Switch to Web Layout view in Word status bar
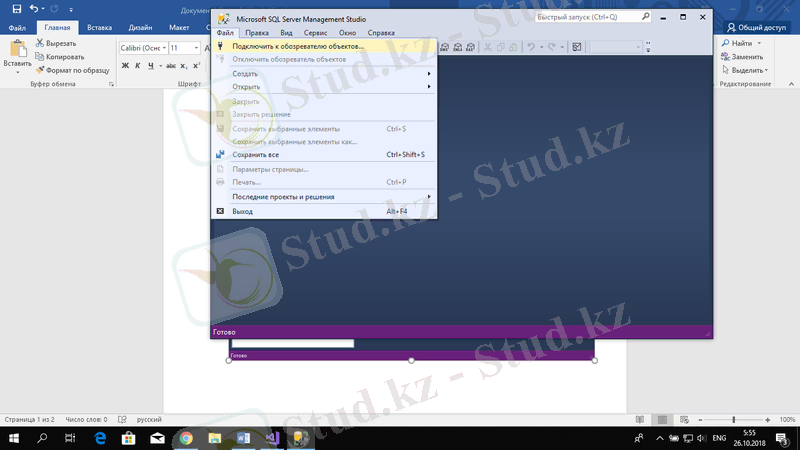This screenshot has width=800, height=450. pos(684,419)
